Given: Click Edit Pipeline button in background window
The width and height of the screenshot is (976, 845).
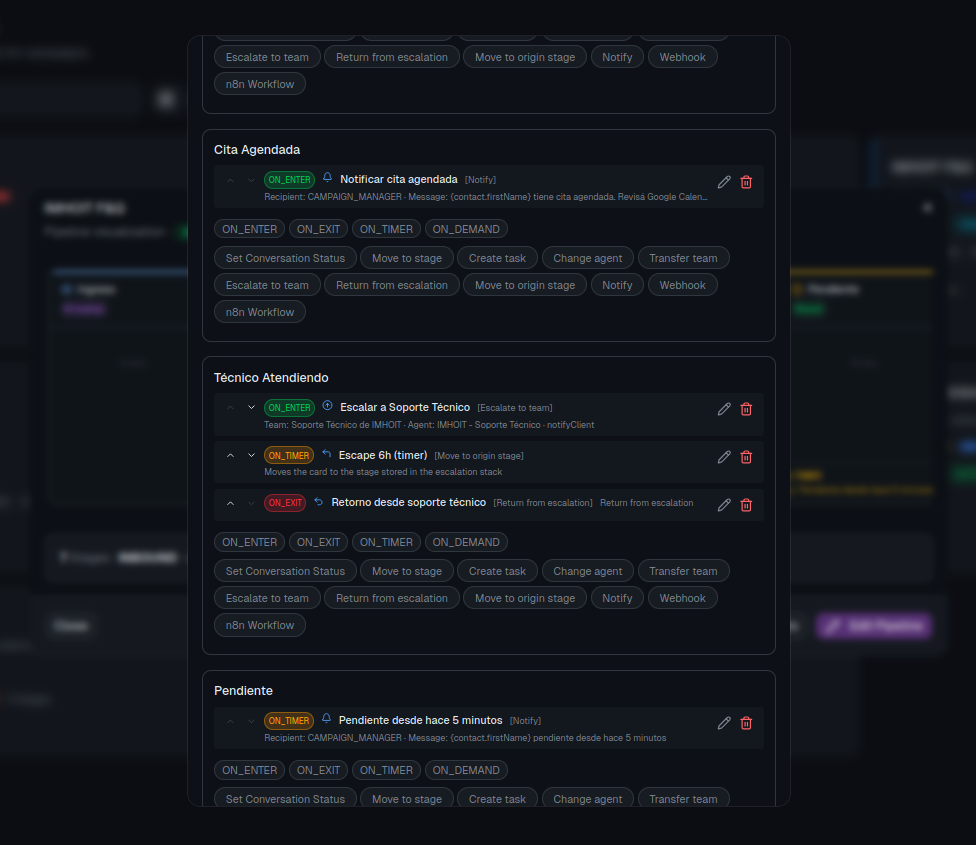Looking at the screenshot, I should (875, 625).
